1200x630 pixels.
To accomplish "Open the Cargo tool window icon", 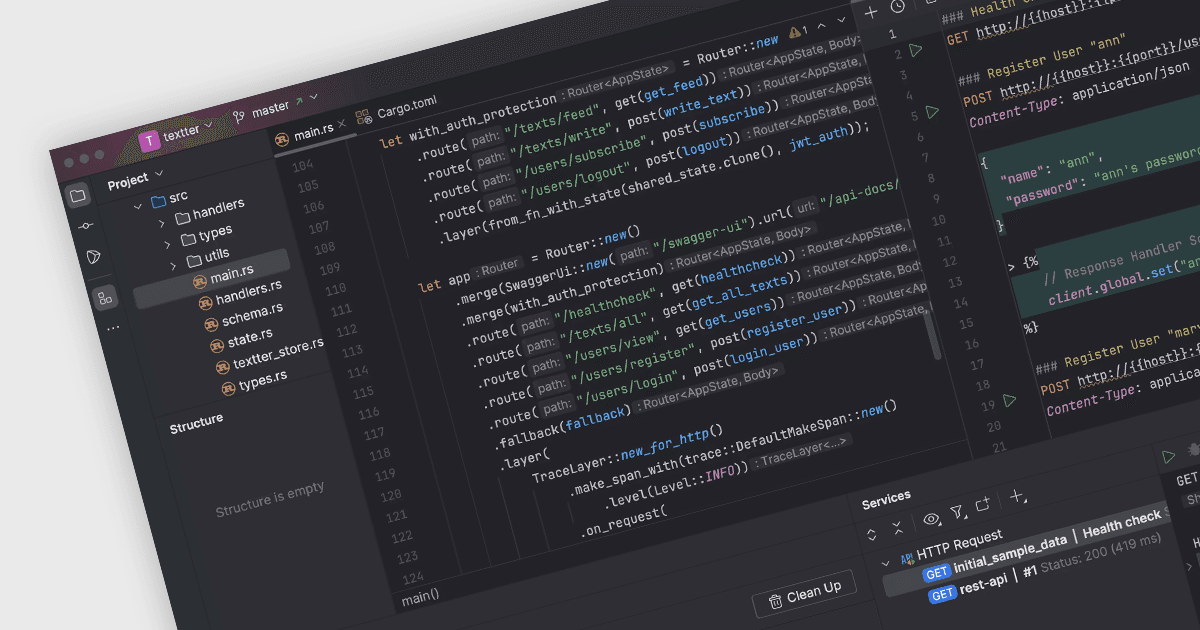I will tap(94, 258).
